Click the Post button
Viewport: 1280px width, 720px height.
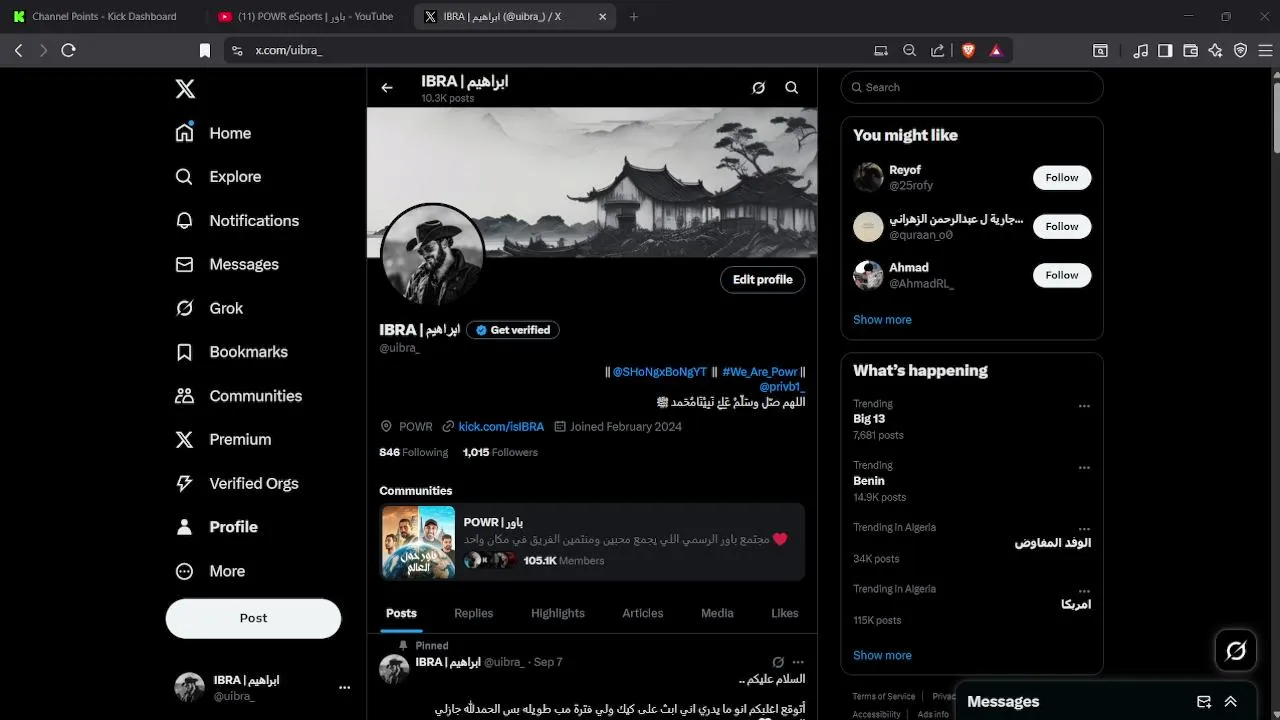coord(253,618)
